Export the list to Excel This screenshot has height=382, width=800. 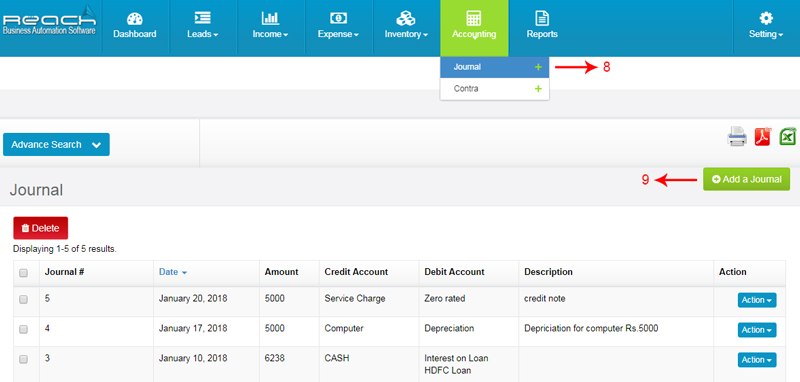click(788, 137)
